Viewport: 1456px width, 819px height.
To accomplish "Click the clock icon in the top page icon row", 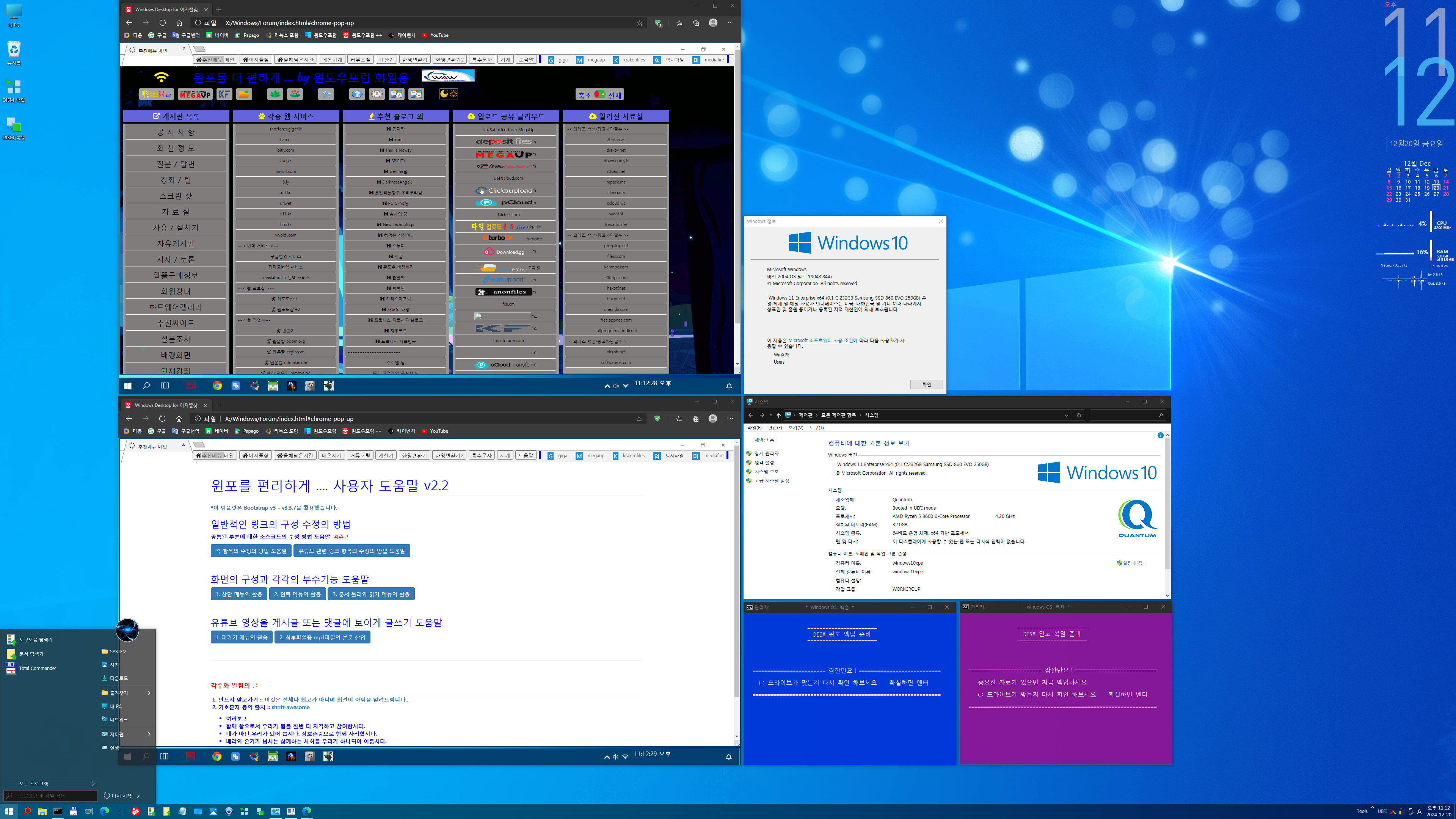I will (x=377, y=94).
